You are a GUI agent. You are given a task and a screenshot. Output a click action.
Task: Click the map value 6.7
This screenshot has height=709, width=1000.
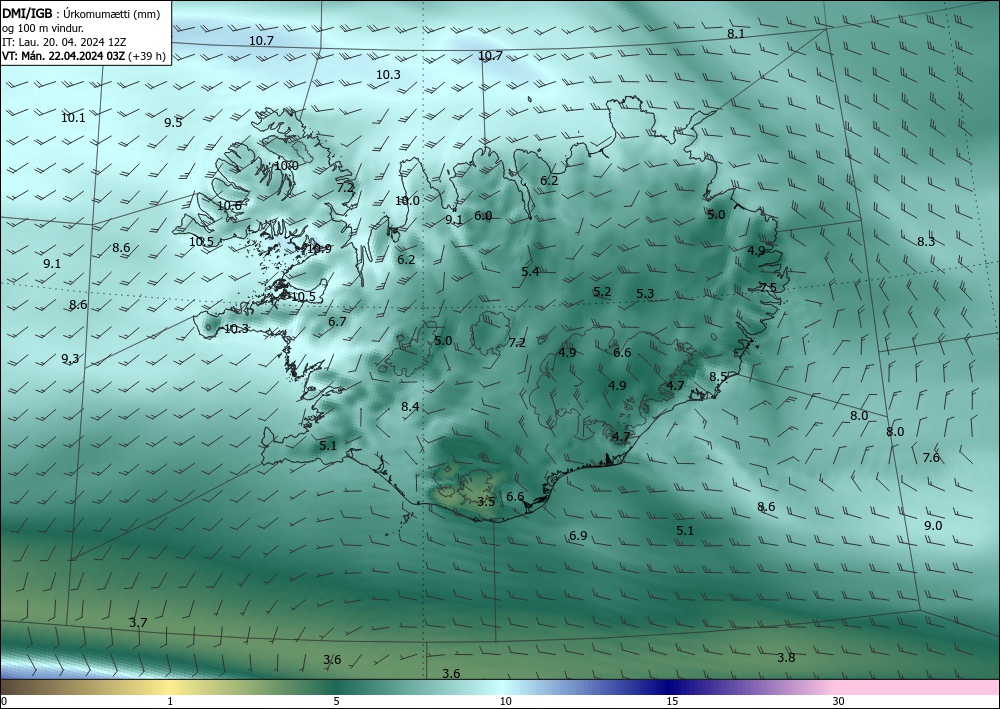tap(337, 321)
